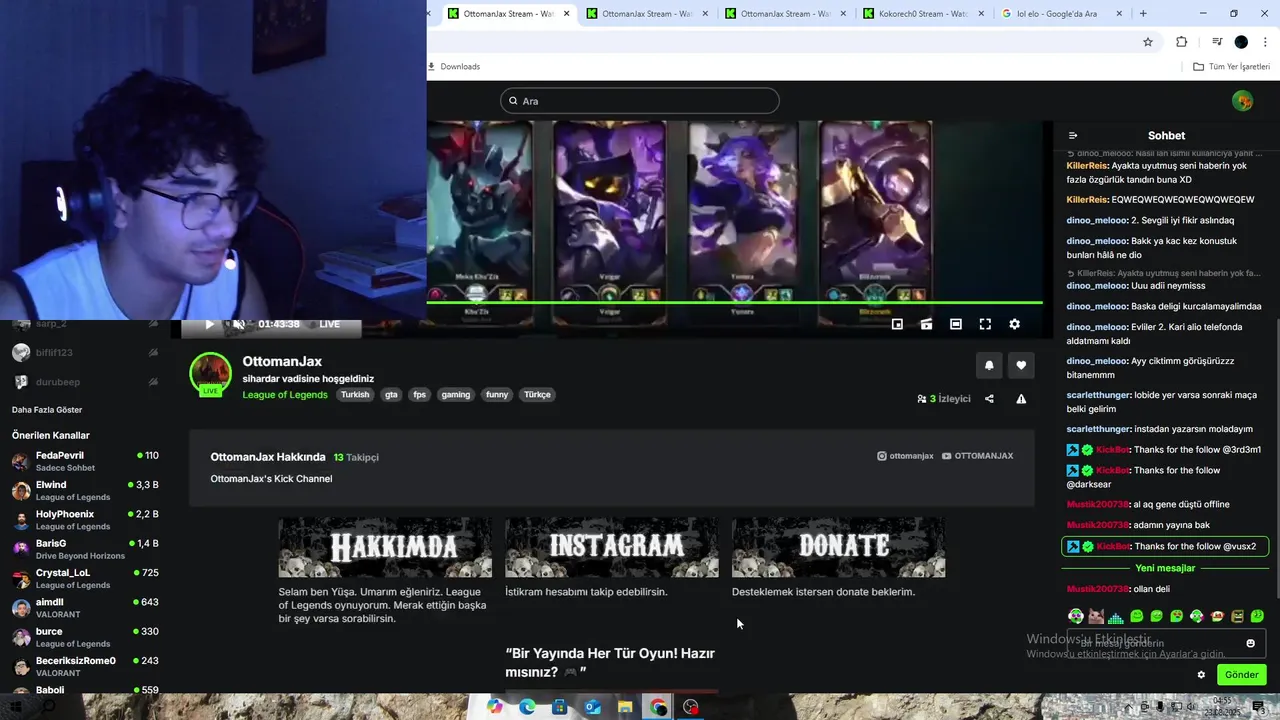Screen dimensions: 1280x720
Task: Open the Downloads bookmark
Action: click(454, 67)
